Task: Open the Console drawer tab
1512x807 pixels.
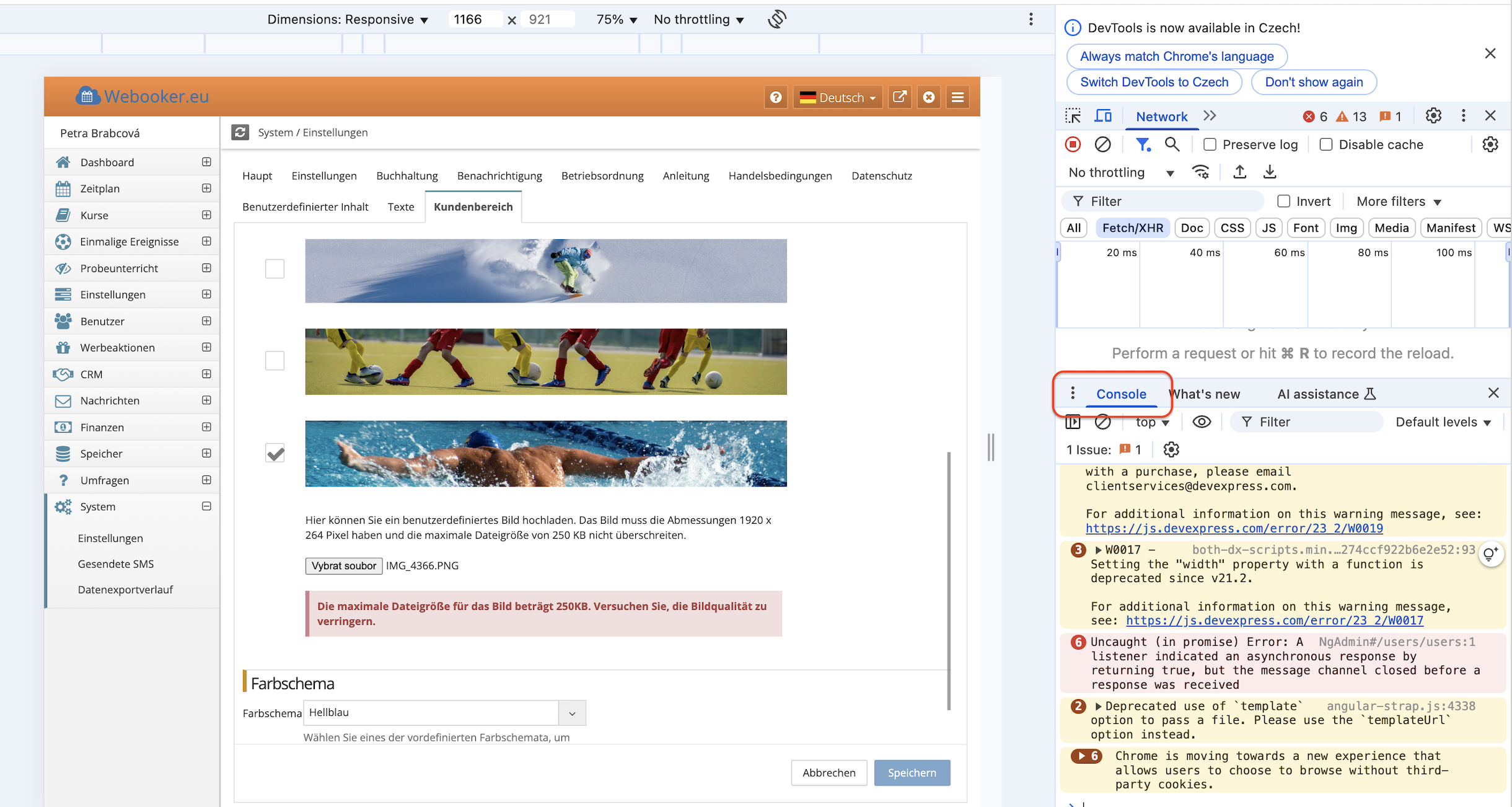Action: pos(1120,394)
